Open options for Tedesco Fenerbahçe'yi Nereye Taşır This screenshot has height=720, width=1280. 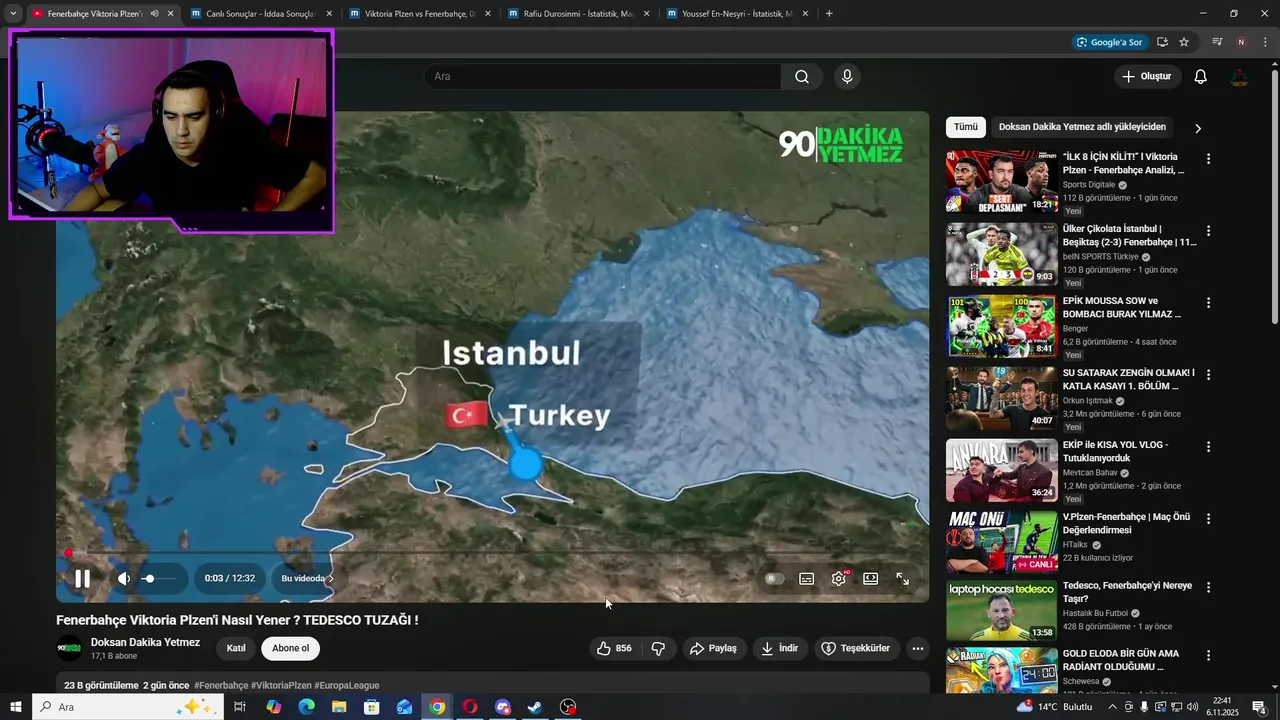pos(1208,588)
